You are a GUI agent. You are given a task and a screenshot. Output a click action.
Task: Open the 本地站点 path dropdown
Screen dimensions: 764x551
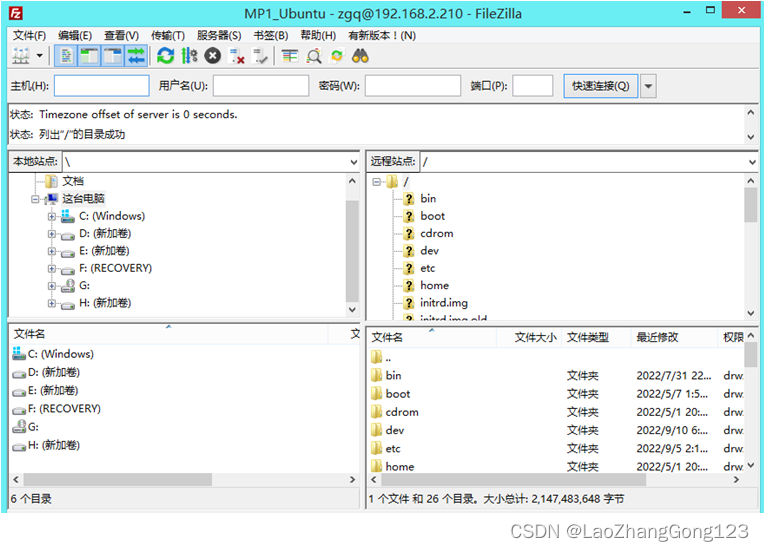click(x=354, y=162)
